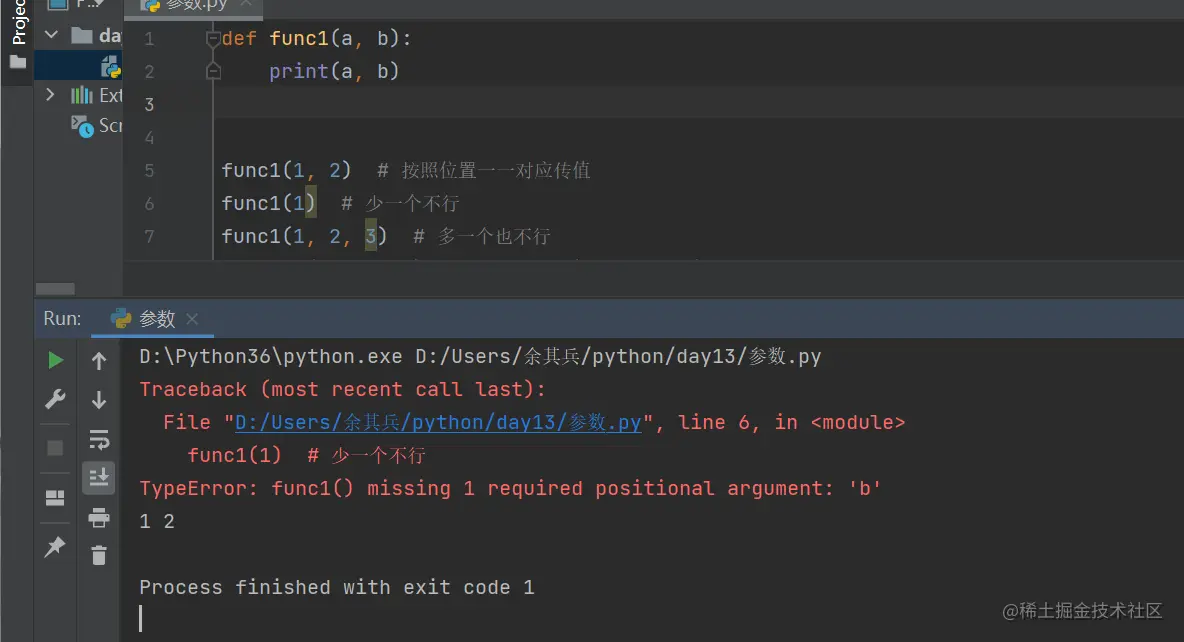This screenshot has height=642, width=1184.
Task: Fold the func1 definition at line 1
Action: click(213, 39)
